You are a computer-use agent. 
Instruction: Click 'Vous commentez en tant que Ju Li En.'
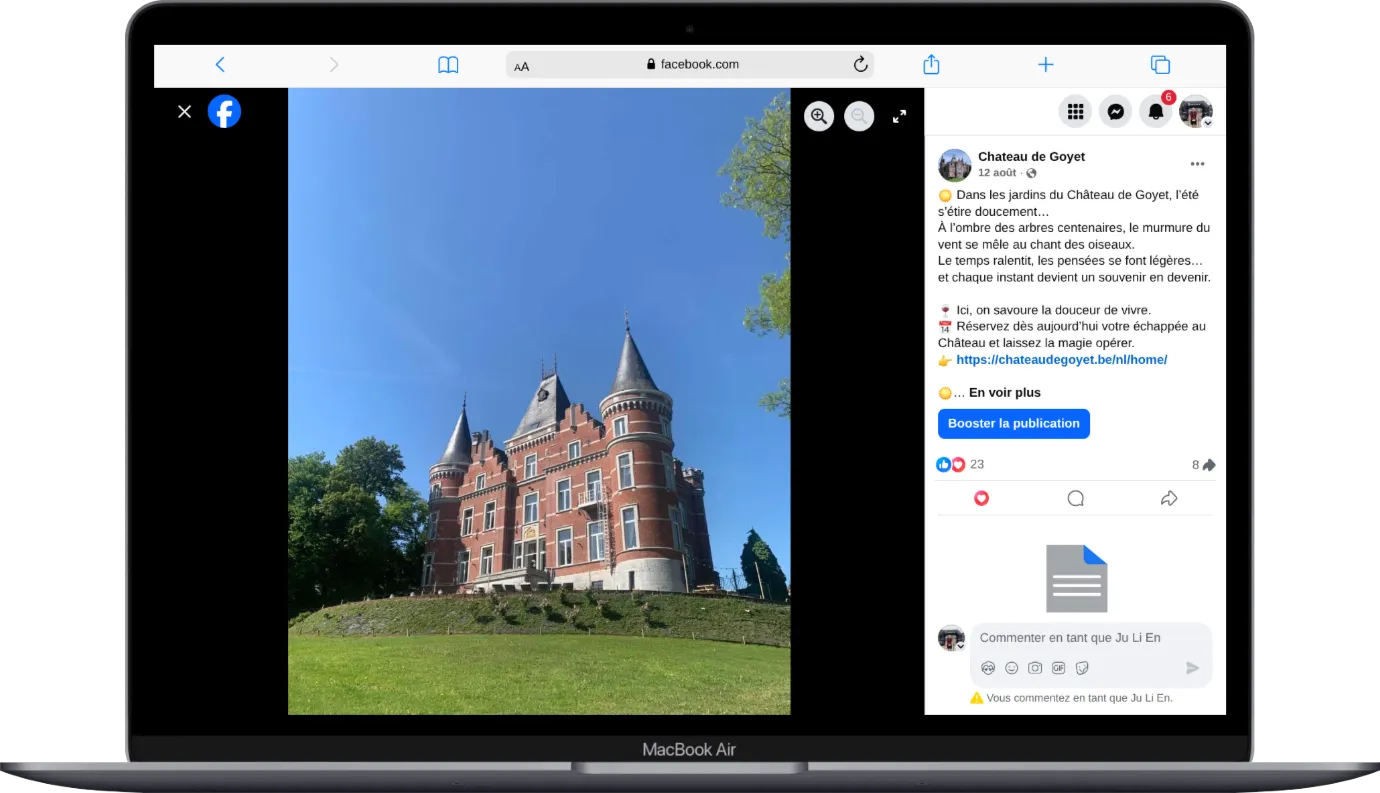tap(1079, 698)
